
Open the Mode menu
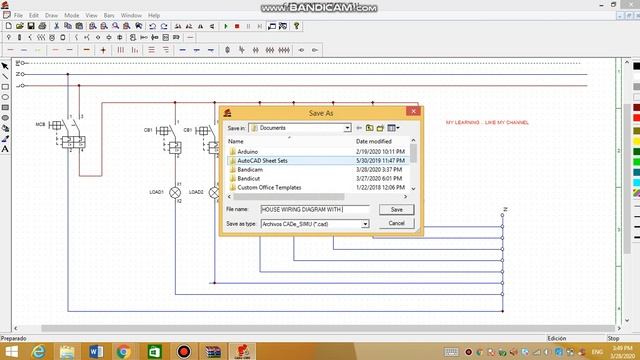tap(72, 16)
